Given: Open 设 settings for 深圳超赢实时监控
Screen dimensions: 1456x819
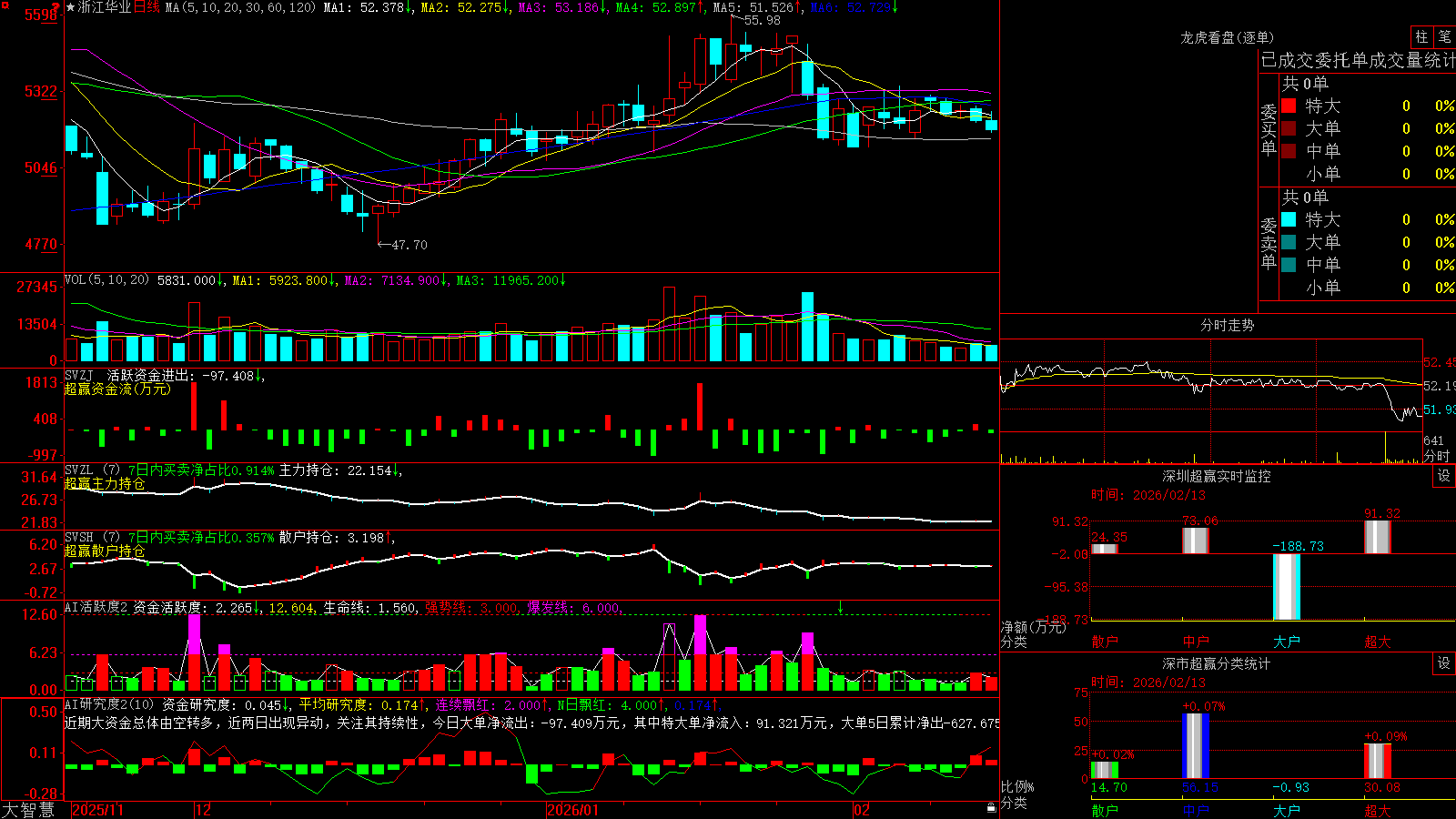Looking at the screenshot, I should [1444, 476].
